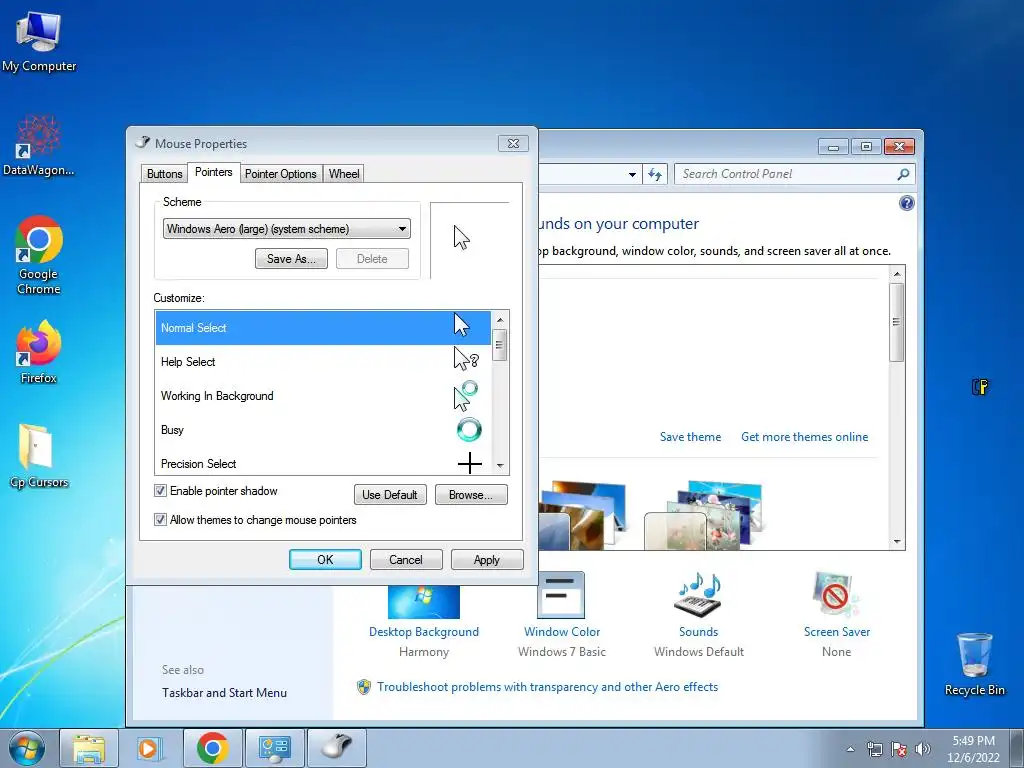Switch to Chrome in the taskbar
The image size is (1024, 768).
pyautogui.click(x=212, y=748)
